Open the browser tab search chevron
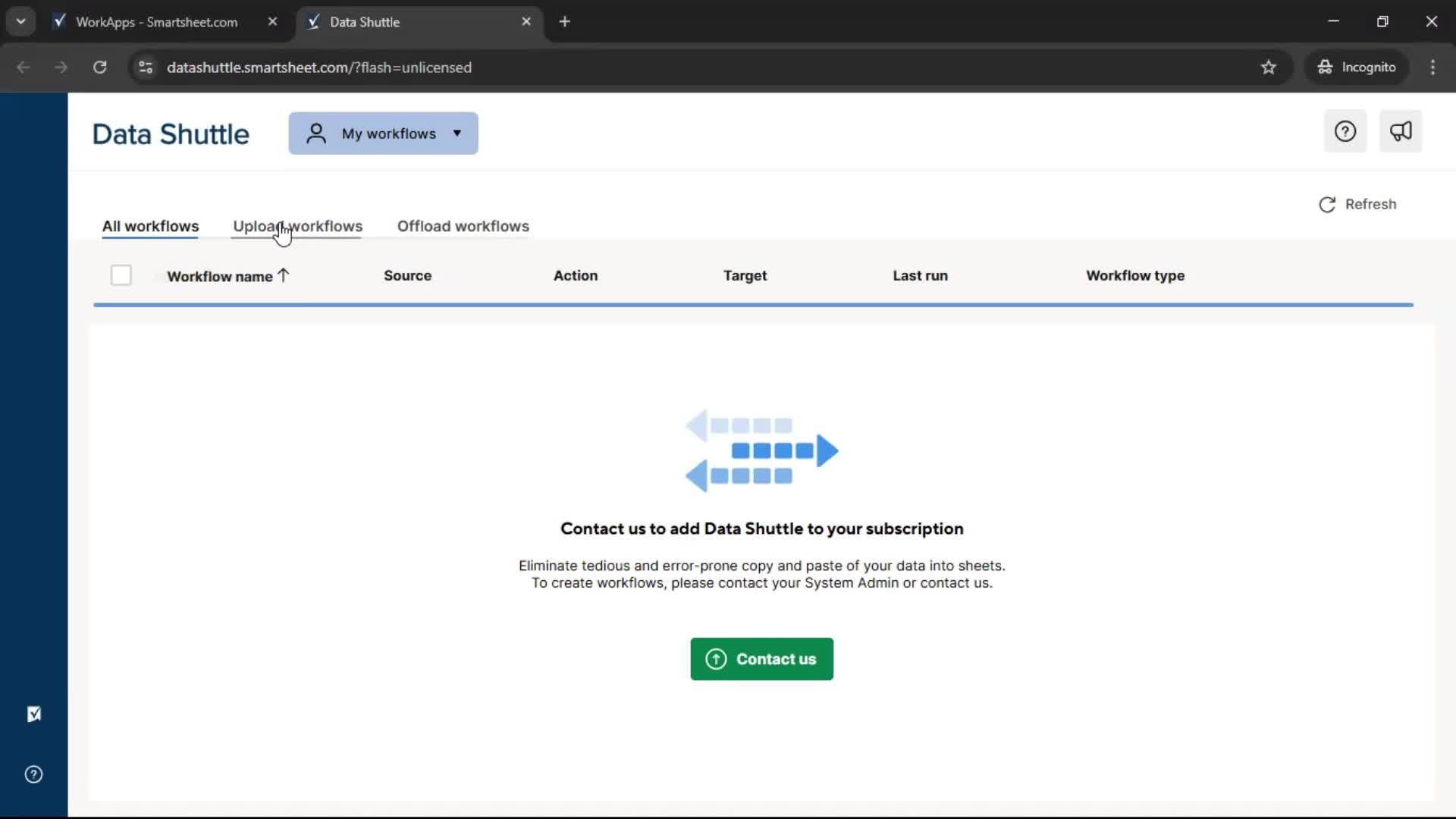The image size is (1456, 819). click(x=20, y=21)
